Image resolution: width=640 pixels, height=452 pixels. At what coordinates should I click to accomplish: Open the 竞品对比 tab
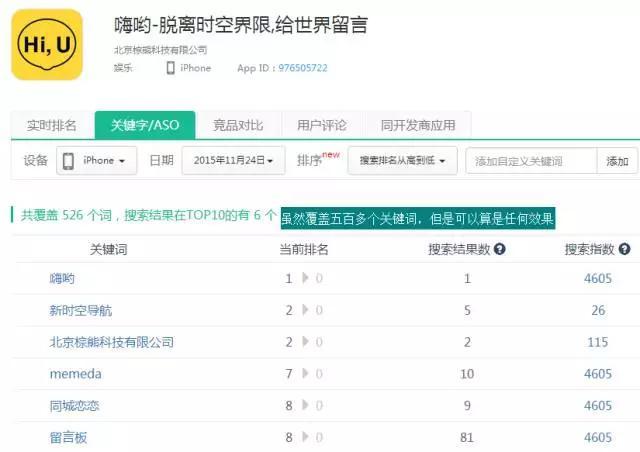238,125
